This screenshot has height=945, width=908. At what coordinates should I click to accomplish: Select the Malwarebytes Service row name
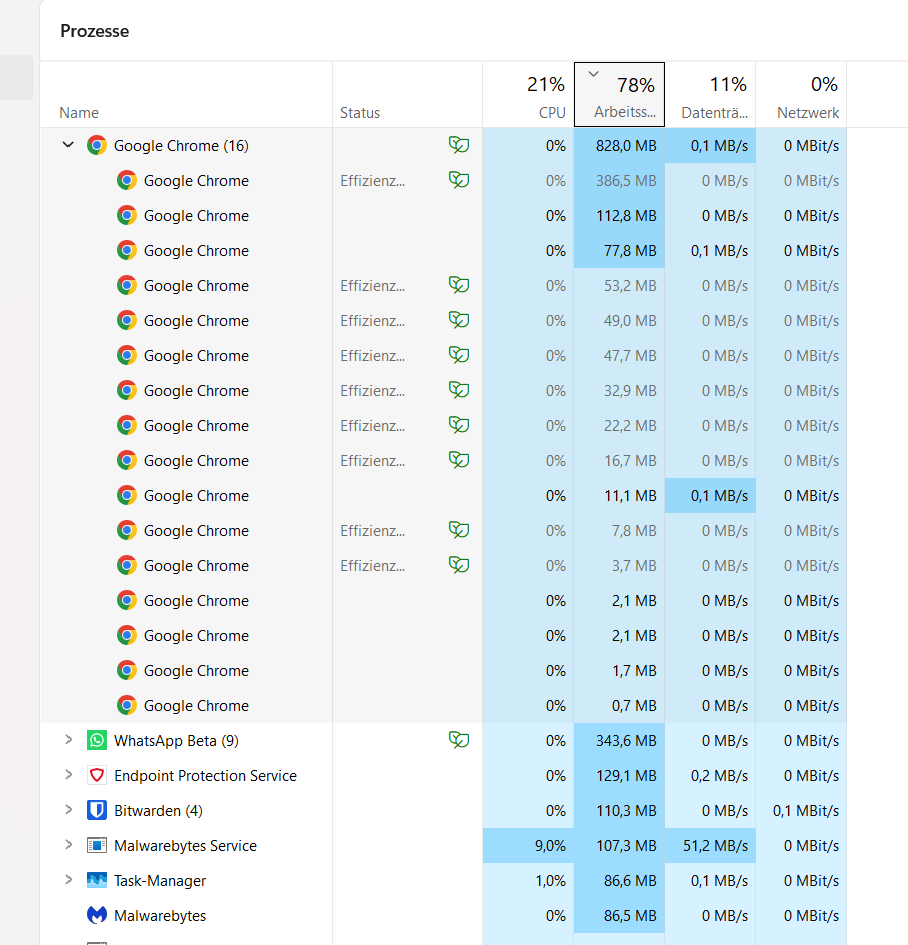click(x=185, y=846)
